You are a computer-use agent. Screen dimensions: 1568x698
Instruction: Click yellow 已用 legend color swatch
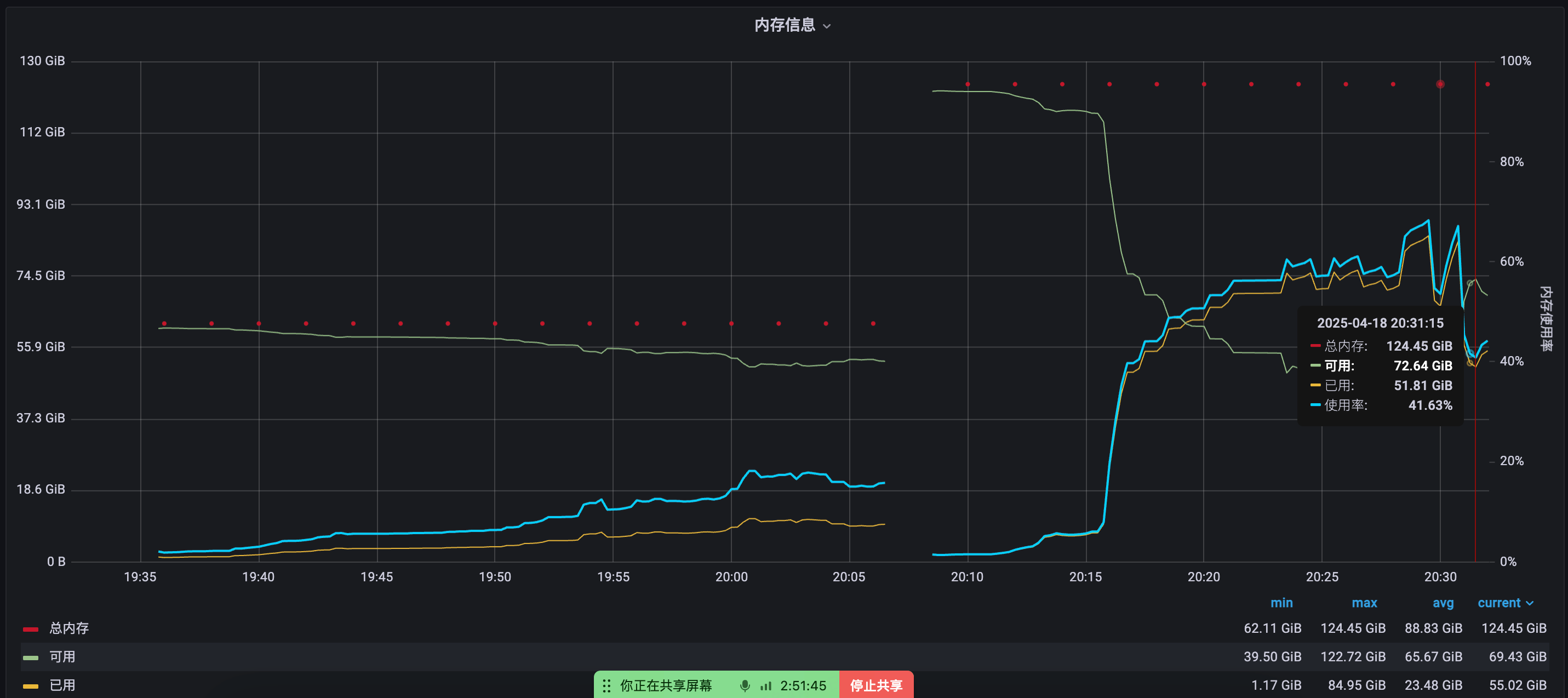pyautogui.click(x=31, y=686)
